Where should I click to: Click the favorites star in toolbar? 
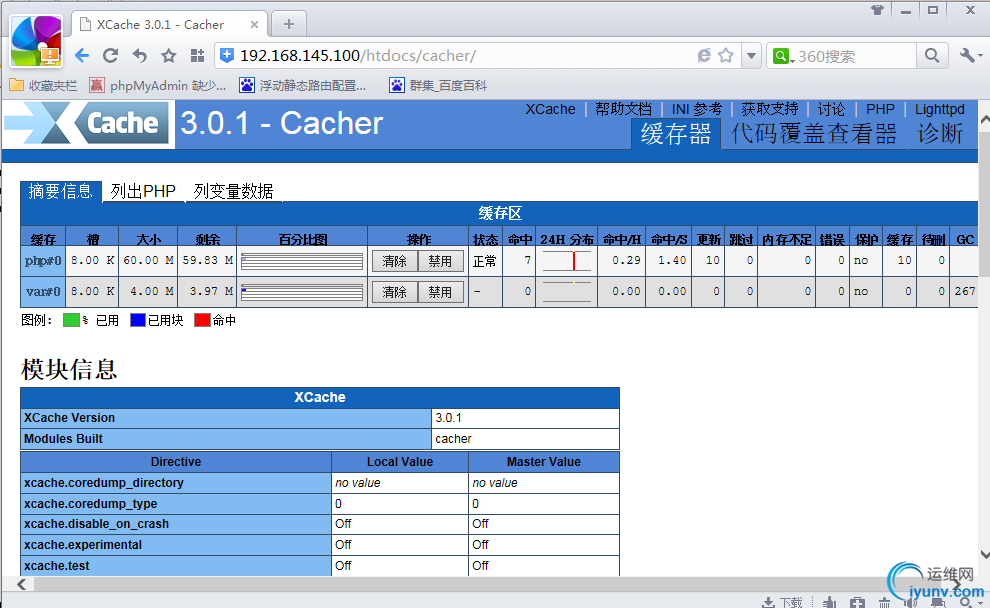click(169, 56)
